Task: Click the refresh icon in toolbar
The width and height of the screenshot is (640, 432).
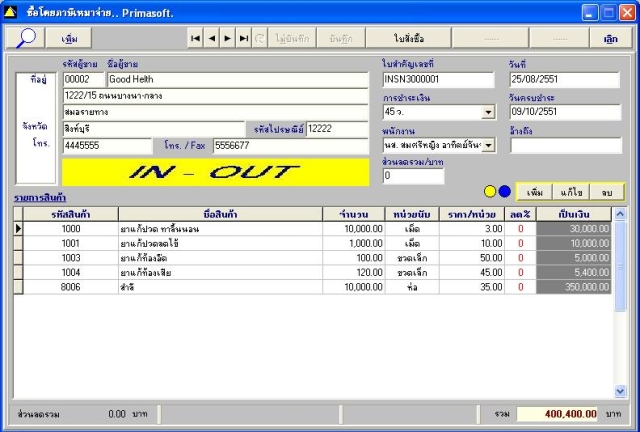Action: click(x=260, y=38)
